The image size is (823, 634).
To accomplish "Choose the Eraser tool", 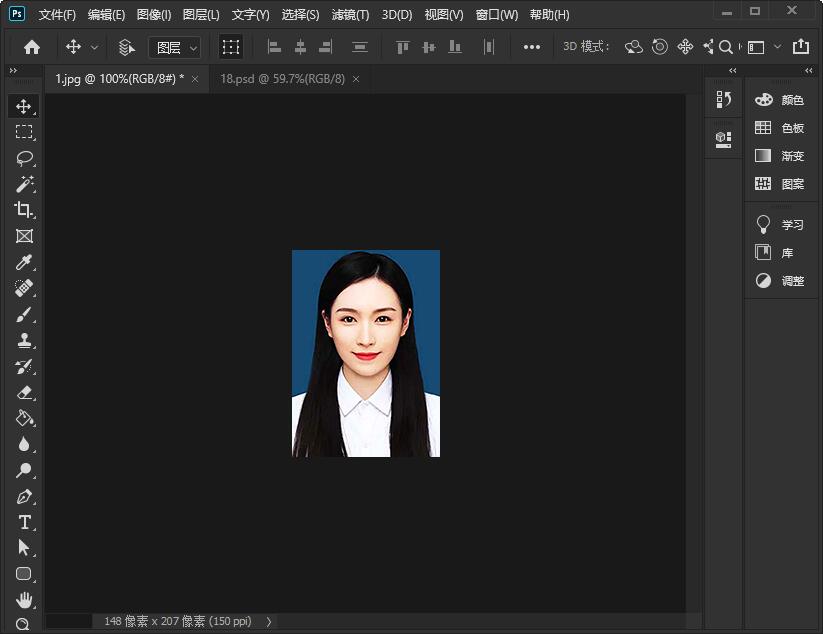I will pos(24,392).
